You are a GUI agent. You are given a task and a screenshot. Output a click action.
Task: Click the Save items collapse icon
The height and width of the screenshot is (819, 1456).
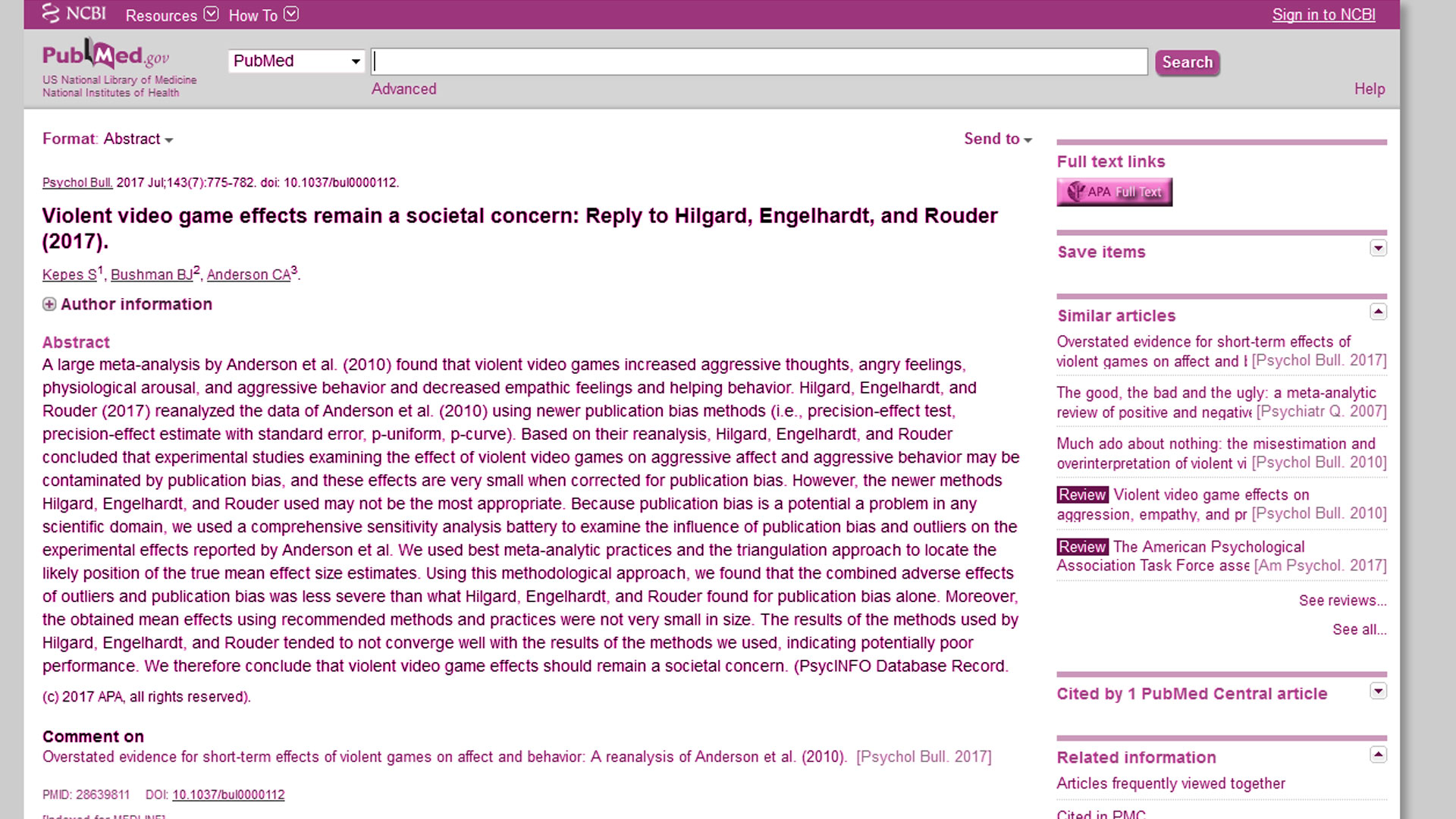[1378, 247]
